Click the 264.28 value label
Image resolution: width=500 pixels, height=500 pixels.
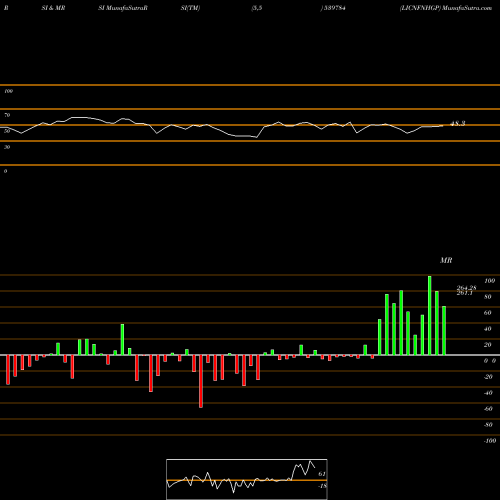(x=466, y=288)
